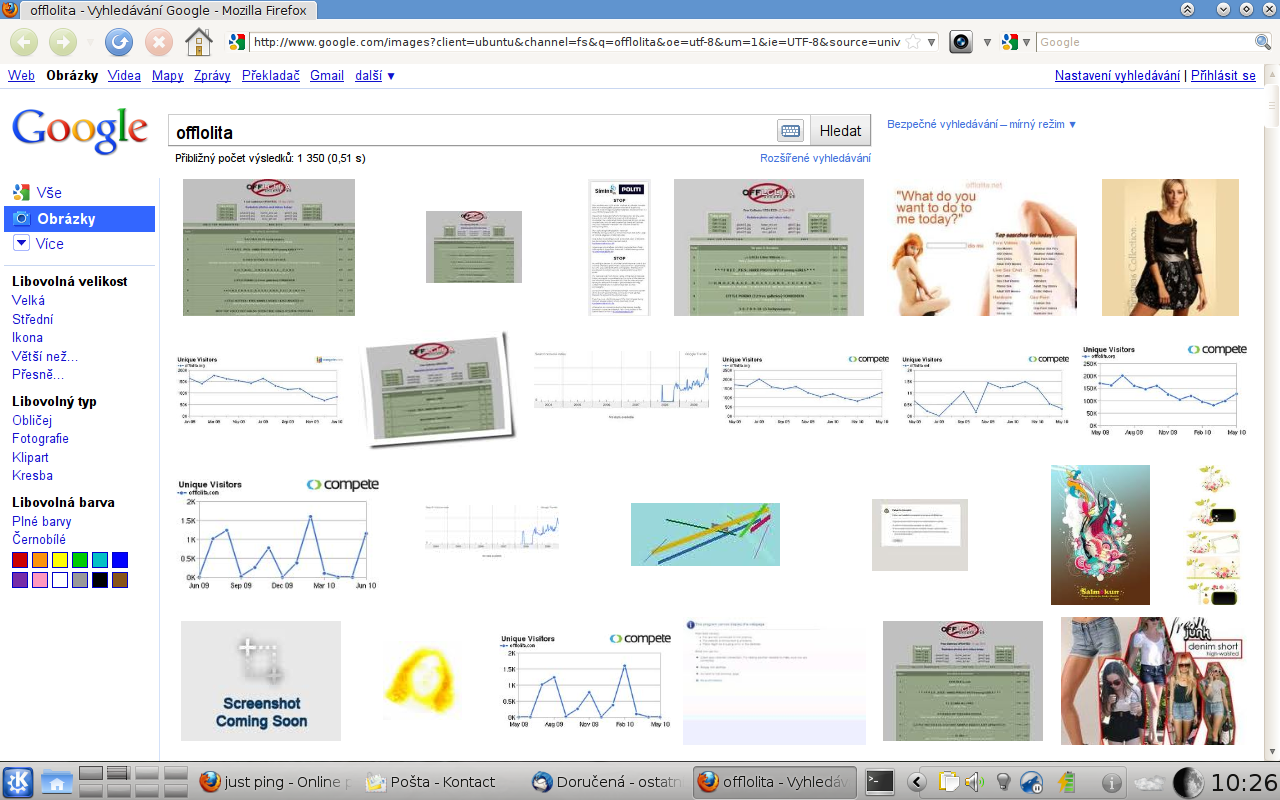Open the Zprávy link in Google top bar

coord(212,75)
